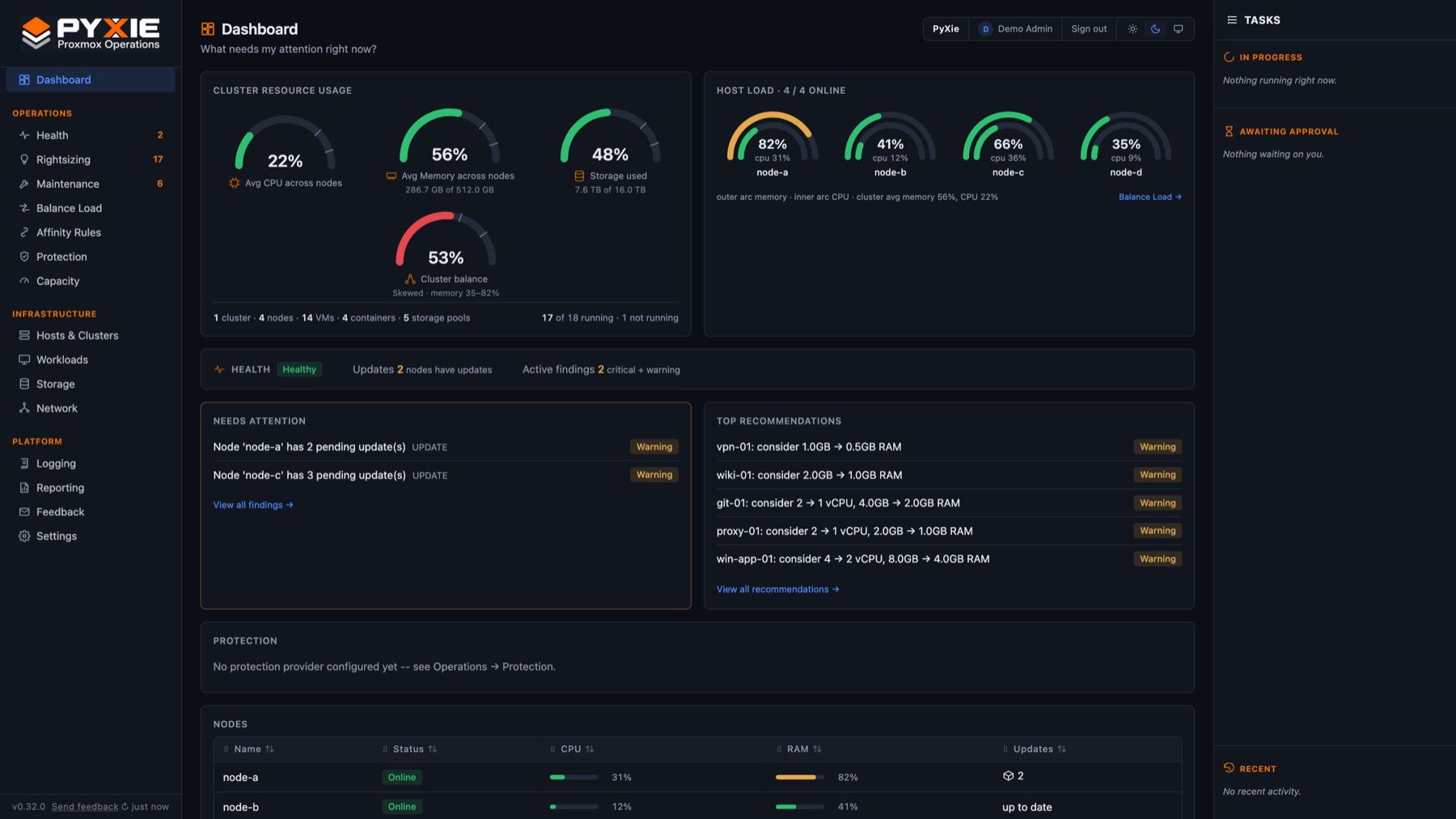Screen dimensions: 1456x819
Task: Switch to dark theme moon icon
Action: coord(1155,29)
